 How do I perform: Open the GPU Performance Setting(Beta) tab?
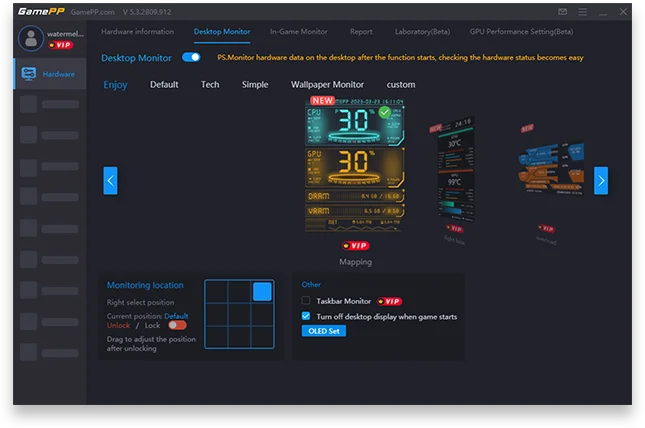tap(521, 32)
